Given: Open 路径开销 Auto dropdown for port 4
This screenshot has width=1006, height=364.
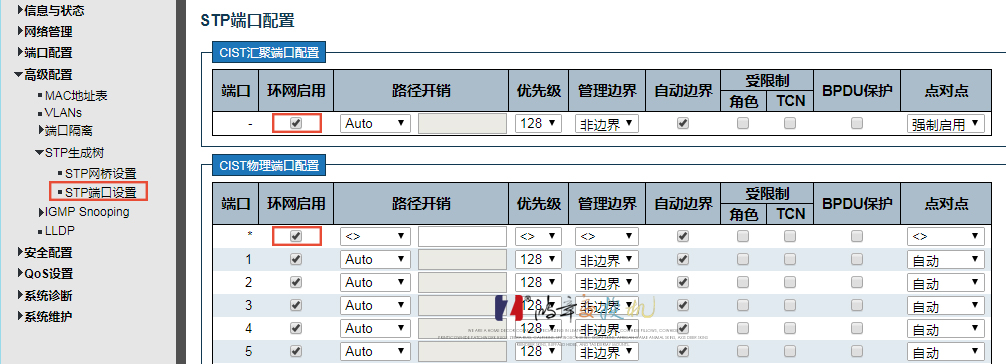Looking at the screenshot, I should click(x=375, y=329).
